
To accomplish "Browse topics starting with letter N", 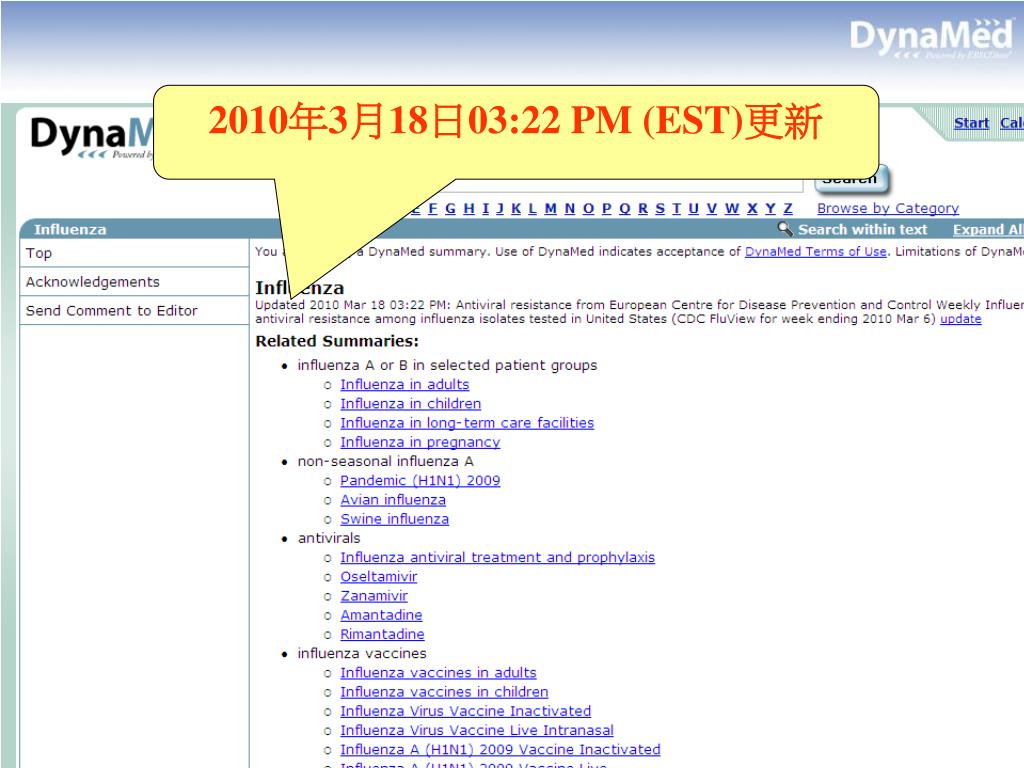I will [x=569, y=208].
